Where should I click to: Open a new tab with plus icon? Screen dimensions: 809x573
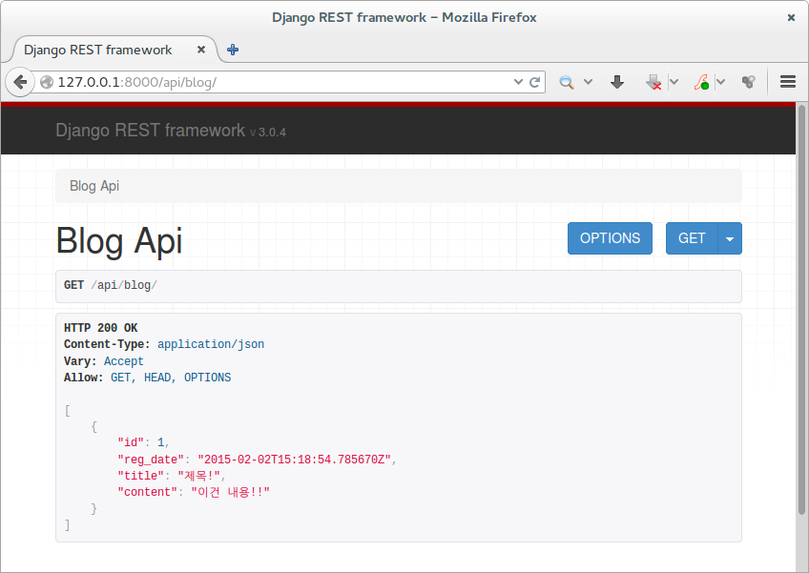coord(233,50)
